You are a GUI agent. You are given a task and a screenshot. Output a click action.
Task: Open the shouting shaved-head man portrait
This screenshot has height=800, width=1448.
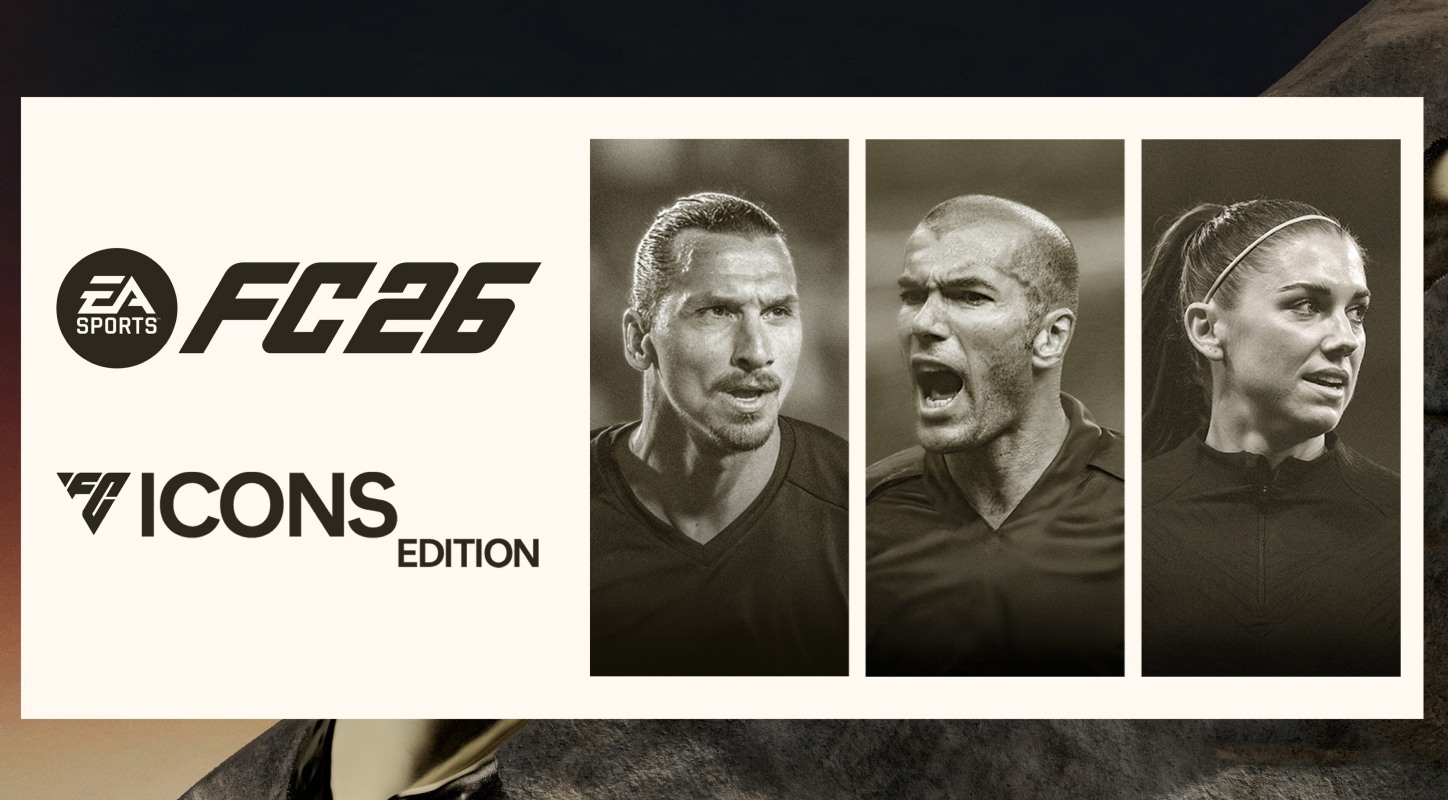point(995,407)
